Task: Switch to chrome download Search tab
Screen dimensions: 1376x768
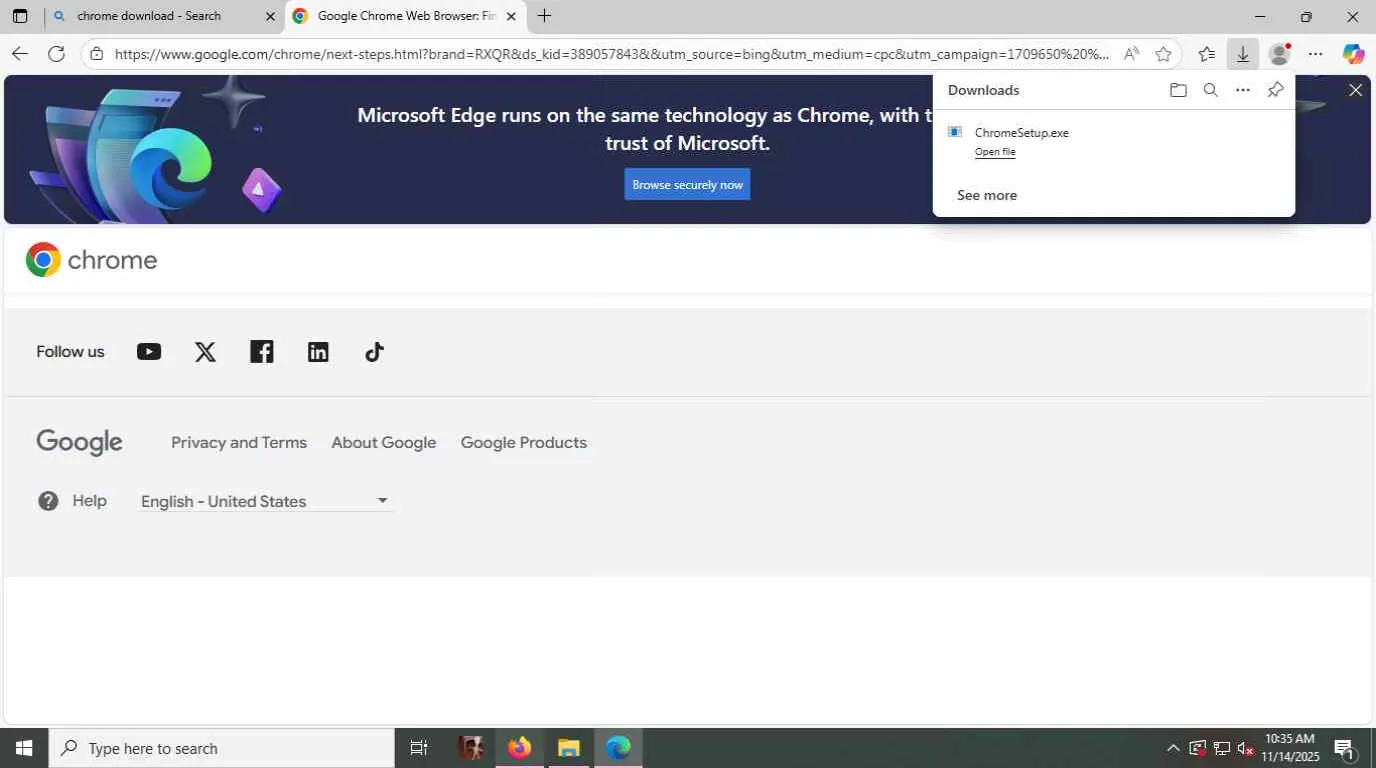Action: (164, 16)
